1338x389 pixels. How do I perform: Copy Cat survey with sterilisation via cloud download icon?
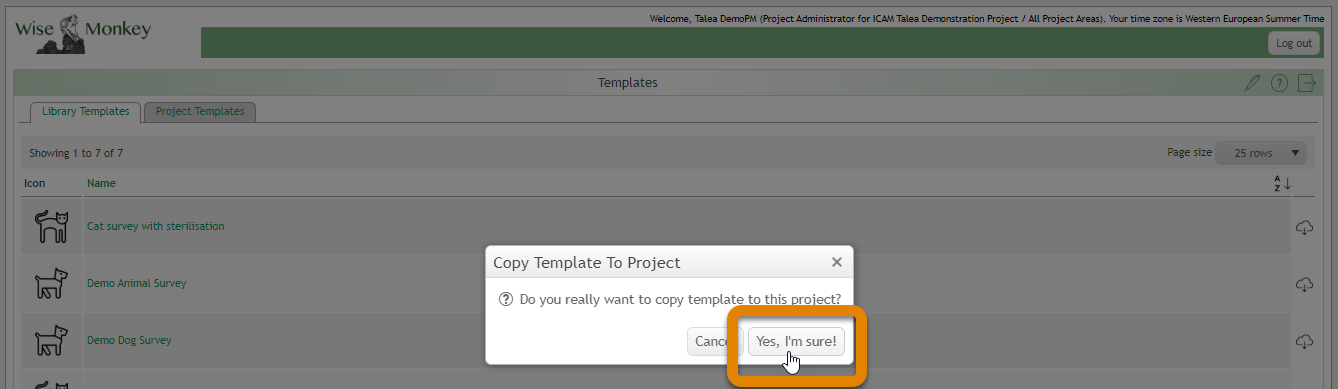[x=1304, y=227]
